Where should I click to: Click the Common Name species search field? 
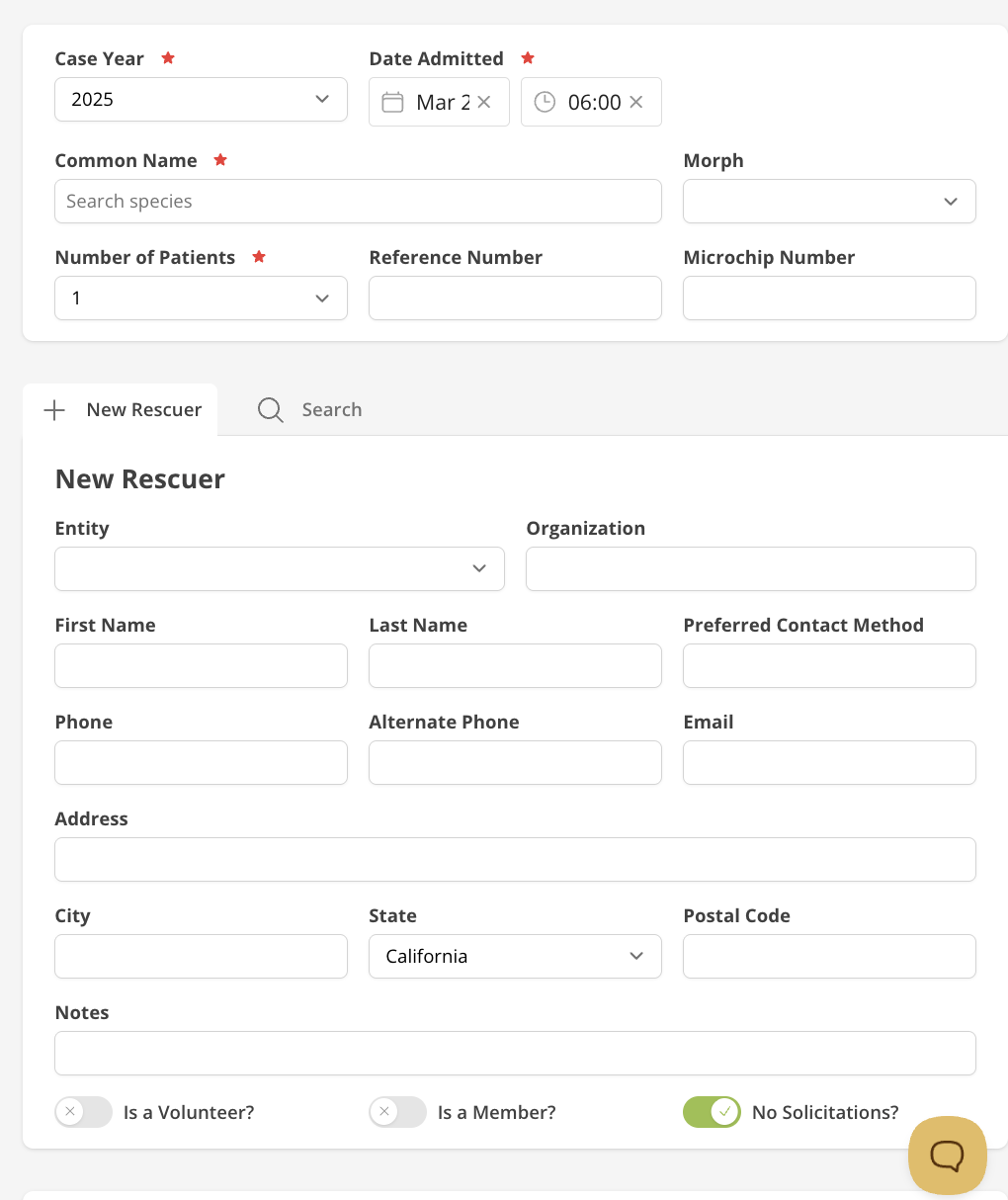[358, 201]
